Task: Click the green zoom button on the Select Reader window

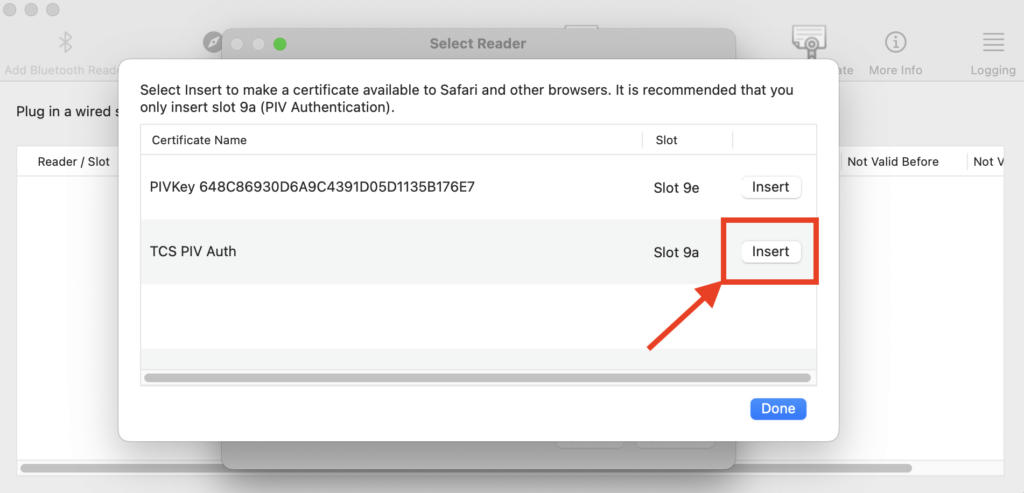Action: [x=280, y=44]
